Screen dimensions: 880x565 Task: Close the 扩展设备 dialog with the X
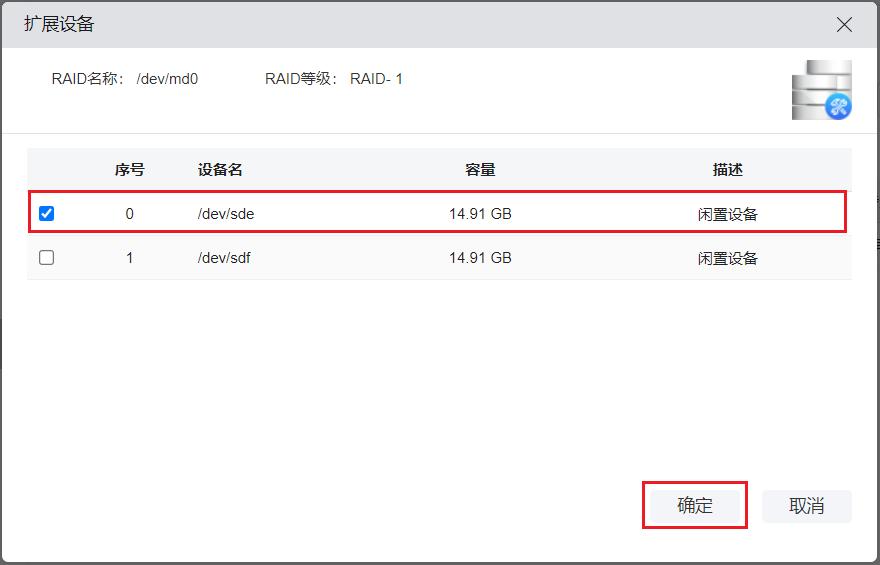844,25
